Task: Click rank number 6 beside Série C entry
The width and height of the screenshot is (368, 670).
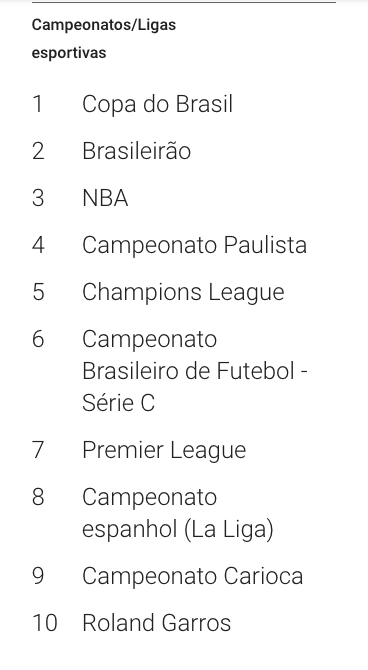Action: point(38,339)
